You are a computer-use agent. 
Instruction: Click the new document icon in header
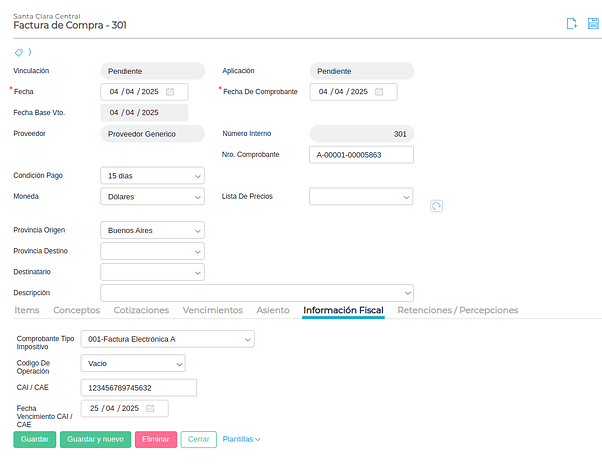click(x=571, y=24)
